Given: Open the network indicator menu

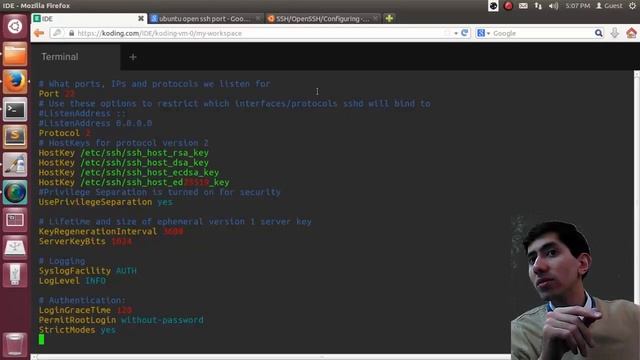Looking at the screenshot, I should tap(538, 6).
